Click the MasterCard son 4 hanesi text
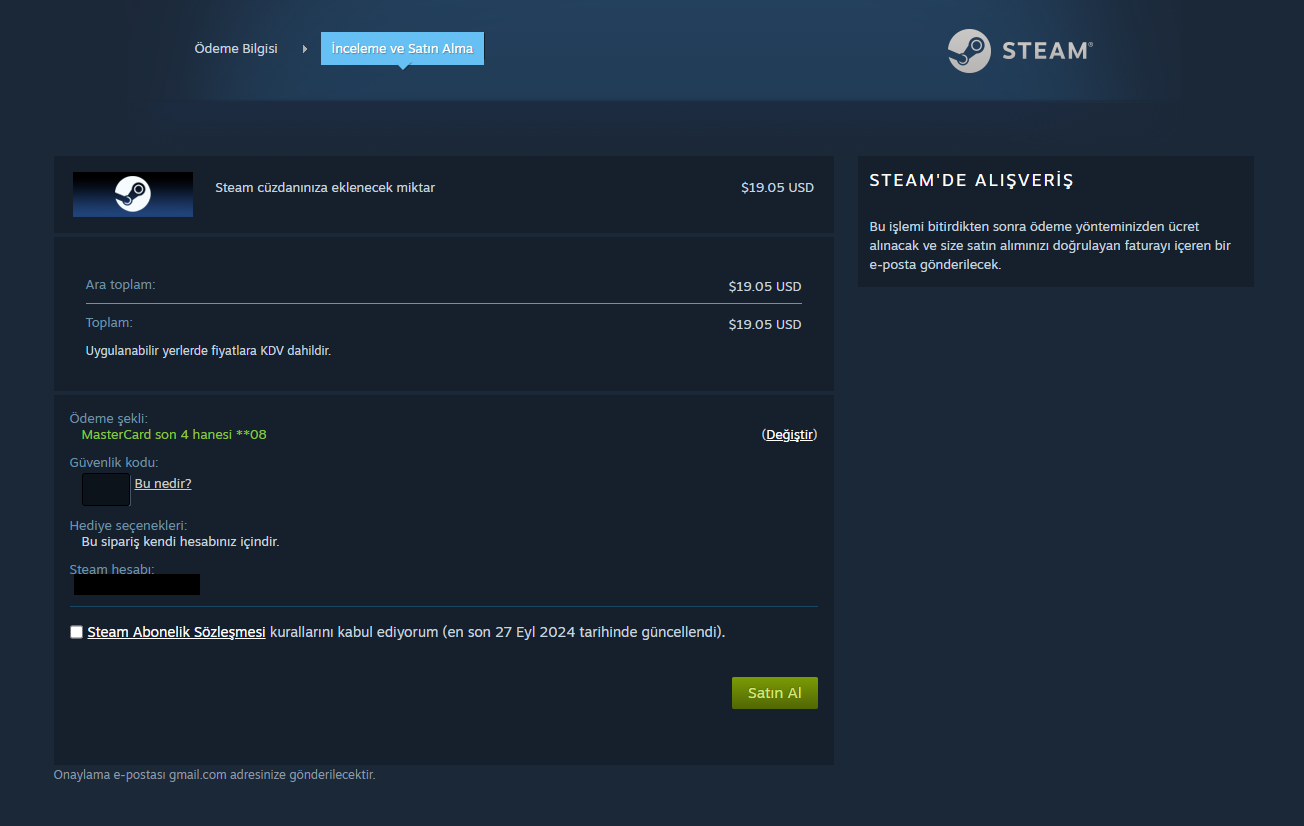 [174, 435]
